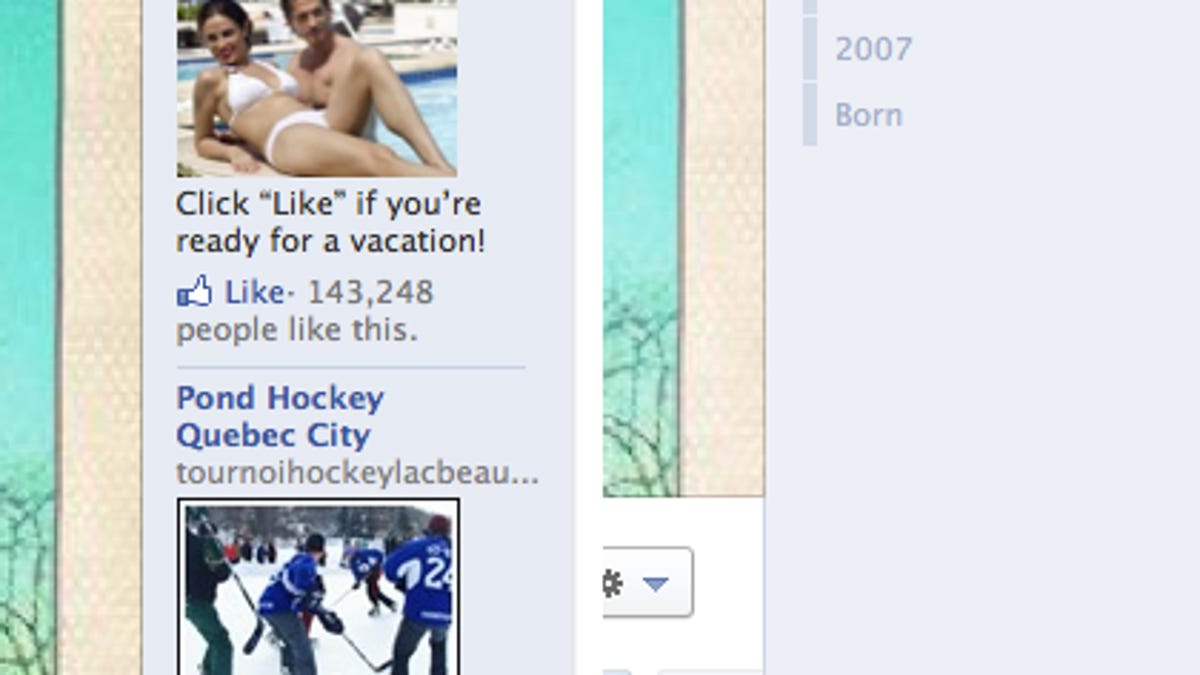
Task: Open the pond hockey players ad image
Action: pyautogui.click(x=319, y=587)
